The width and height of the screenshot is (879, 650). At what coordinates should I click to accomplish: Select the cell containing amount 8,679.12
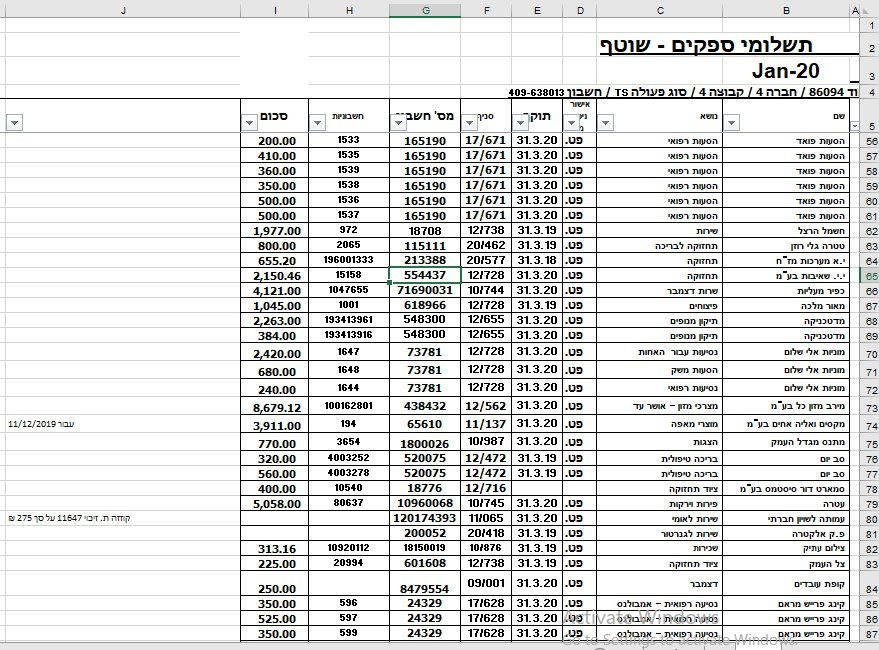pos(275,407)
